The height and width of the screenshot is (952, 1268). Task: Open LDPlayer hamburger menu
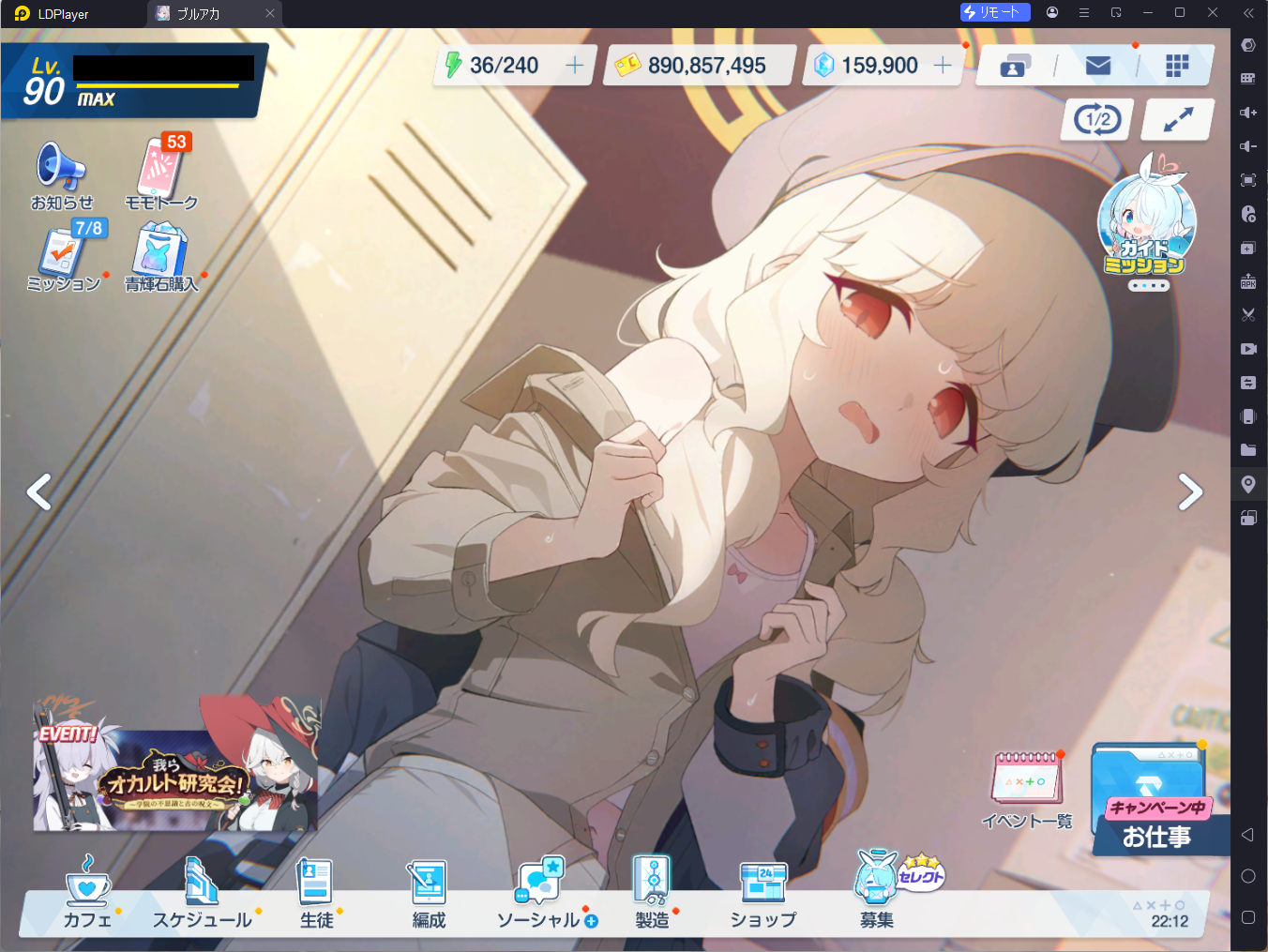click(x=1084, y=12)
